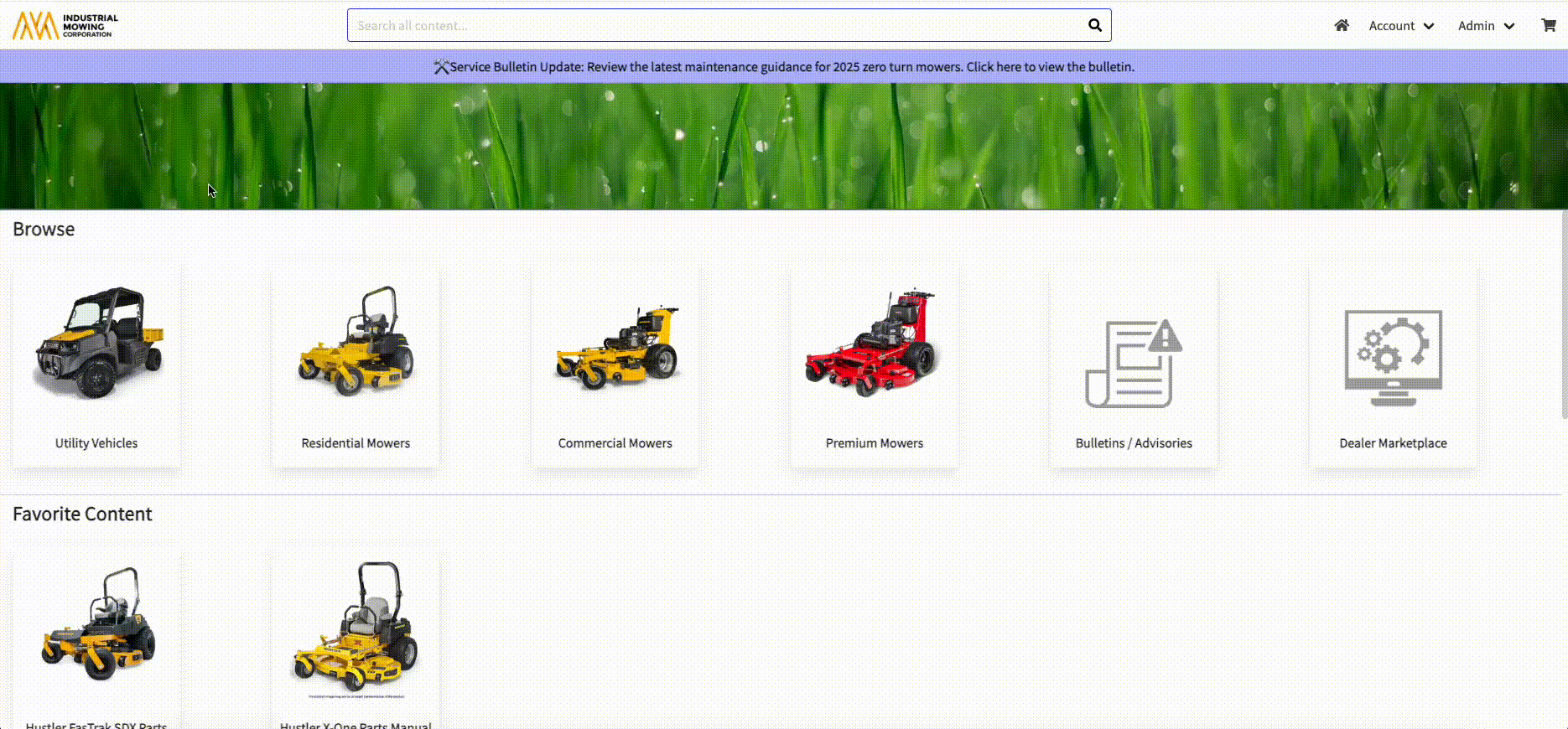Click the home icon in header
Image resolution: width=1568 pixels, height=729 pixels.
tap(1342, 26)
